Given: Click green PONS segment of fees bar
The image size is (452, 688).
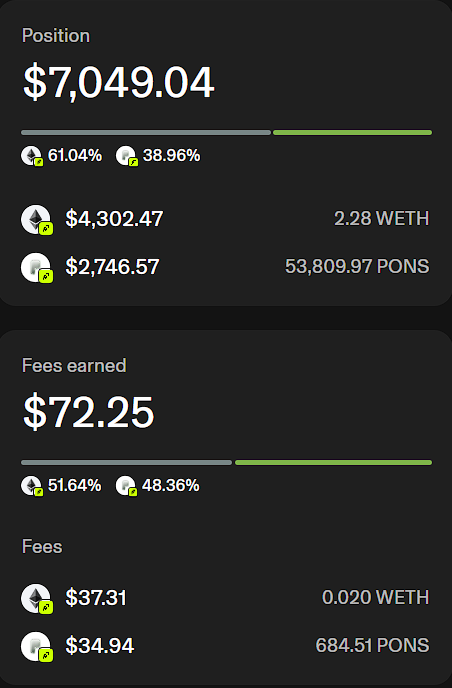Looking at the screenshot, I should tap(334, 462).
